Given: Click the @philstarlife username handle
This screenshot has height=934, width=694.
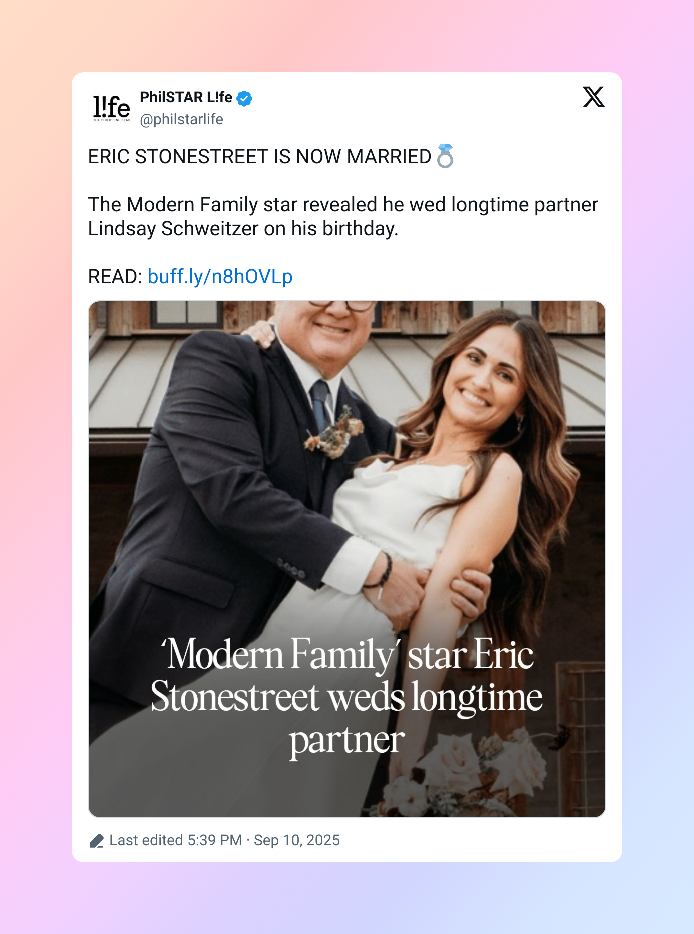Looking at the screenshot, I should [182, 117].
